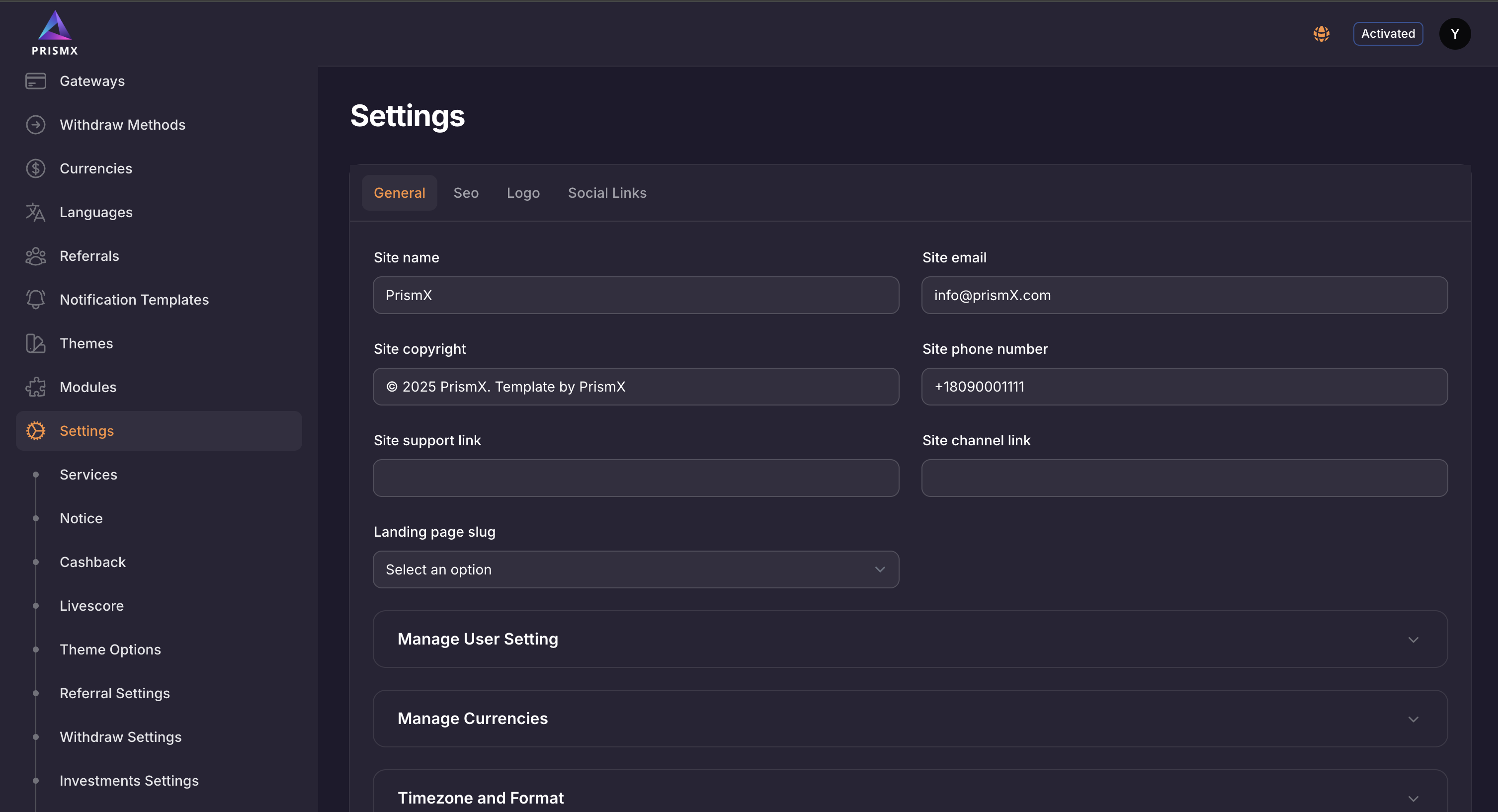Click the Currencies dollar icon
The height and width of the screenshot is (812, 1498).
click(35, 168)
